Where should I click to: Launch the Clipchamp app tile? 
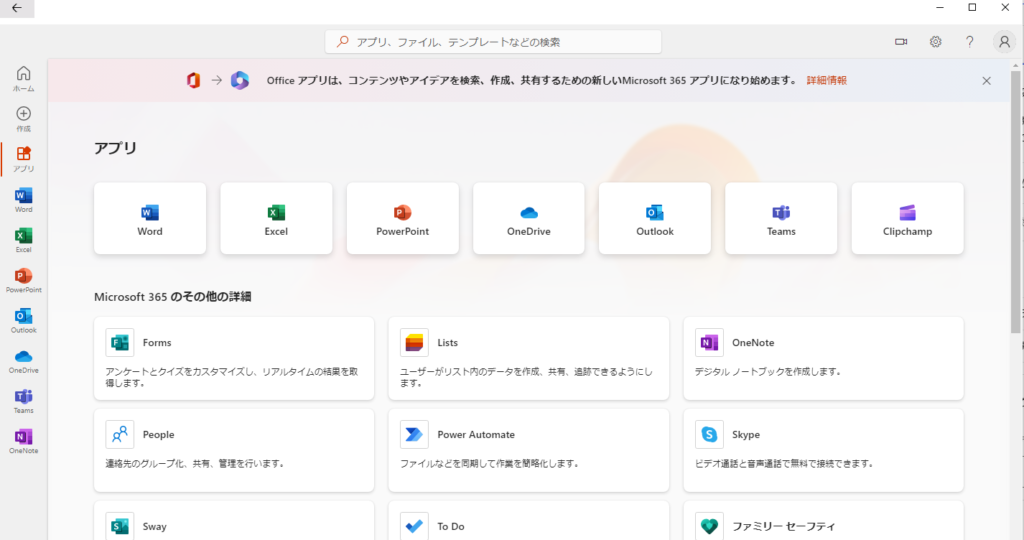907,219
